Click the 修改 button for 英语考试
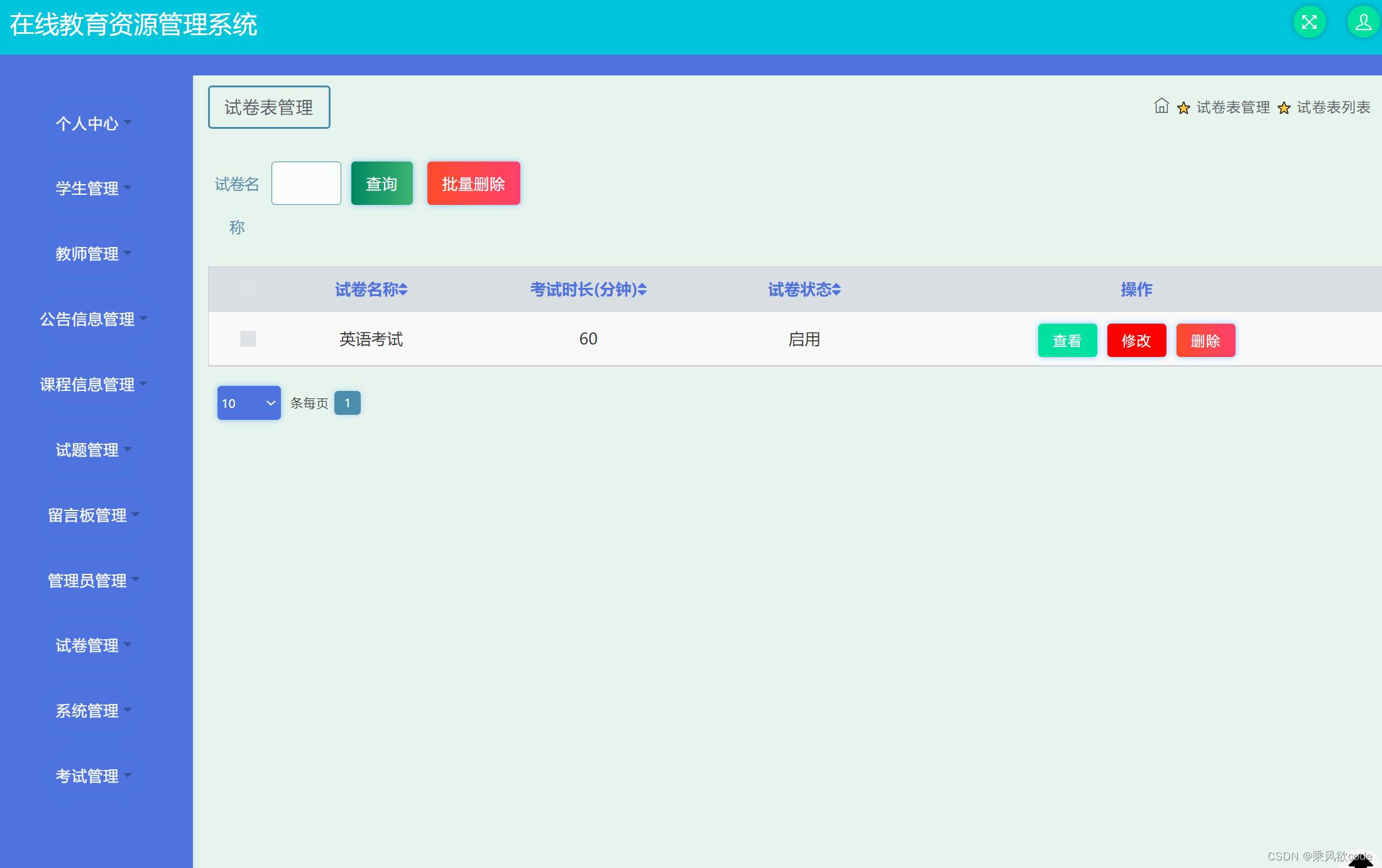This screenshot has height=868, width=1382. [1136, 341]
